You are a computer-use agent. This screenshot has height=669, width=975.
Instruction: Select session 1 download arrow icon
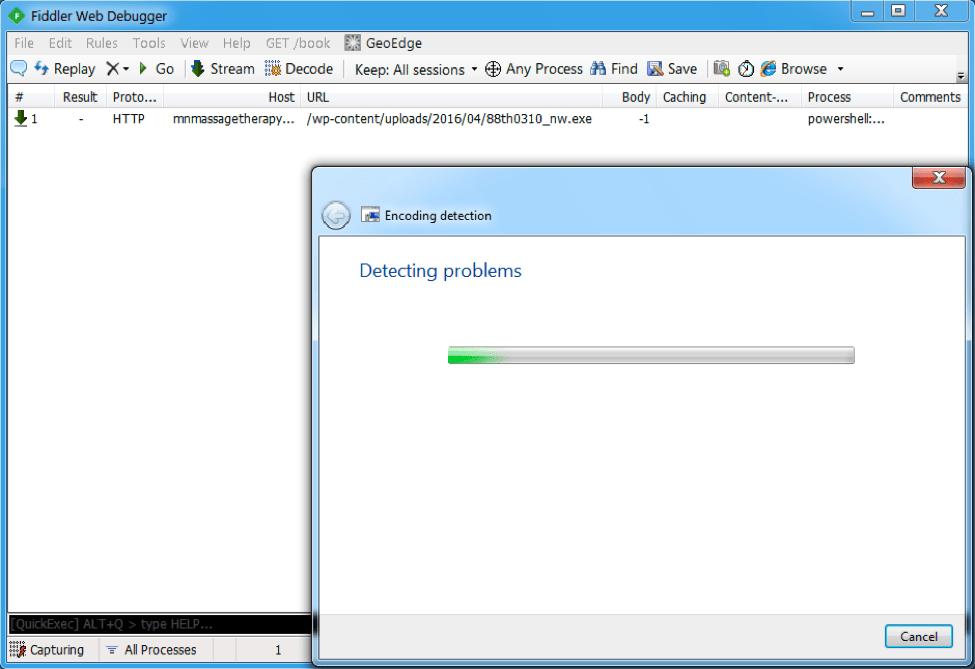coord(21,118)
